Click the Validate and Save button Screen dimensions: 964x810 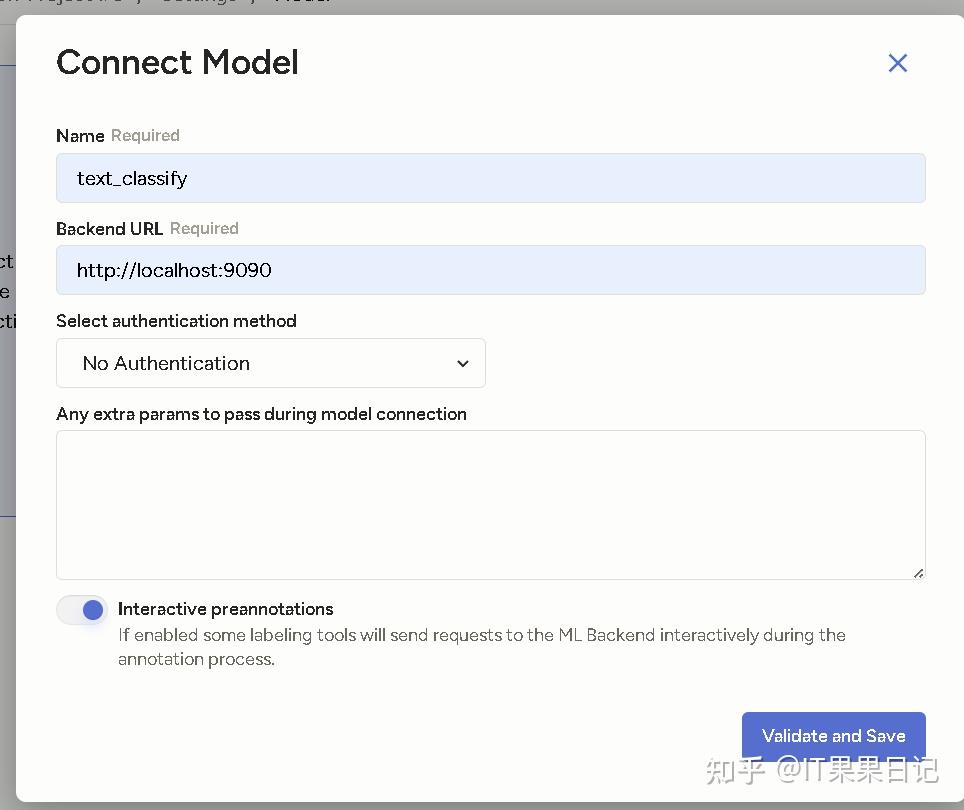[833, 735]
